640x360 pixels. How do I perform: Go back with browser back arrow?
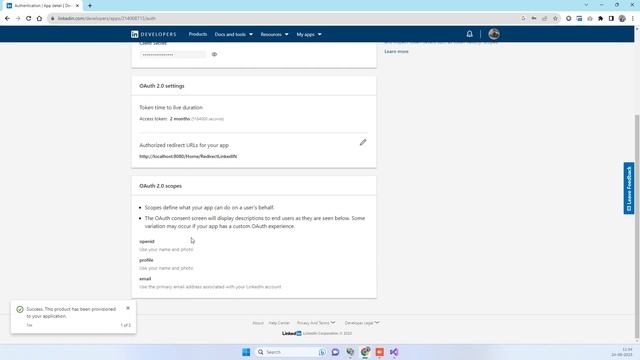point(7,18)
